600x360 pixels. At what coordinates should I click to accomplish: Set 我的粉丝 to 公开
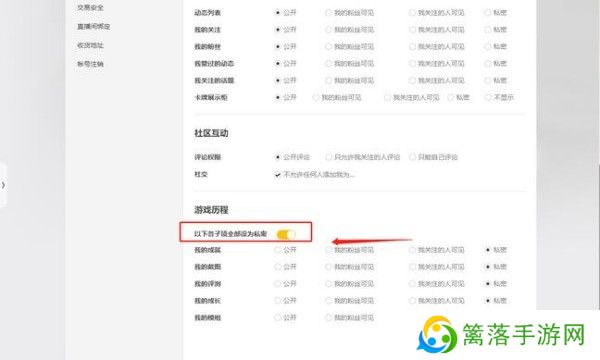[x=277, y=47]
